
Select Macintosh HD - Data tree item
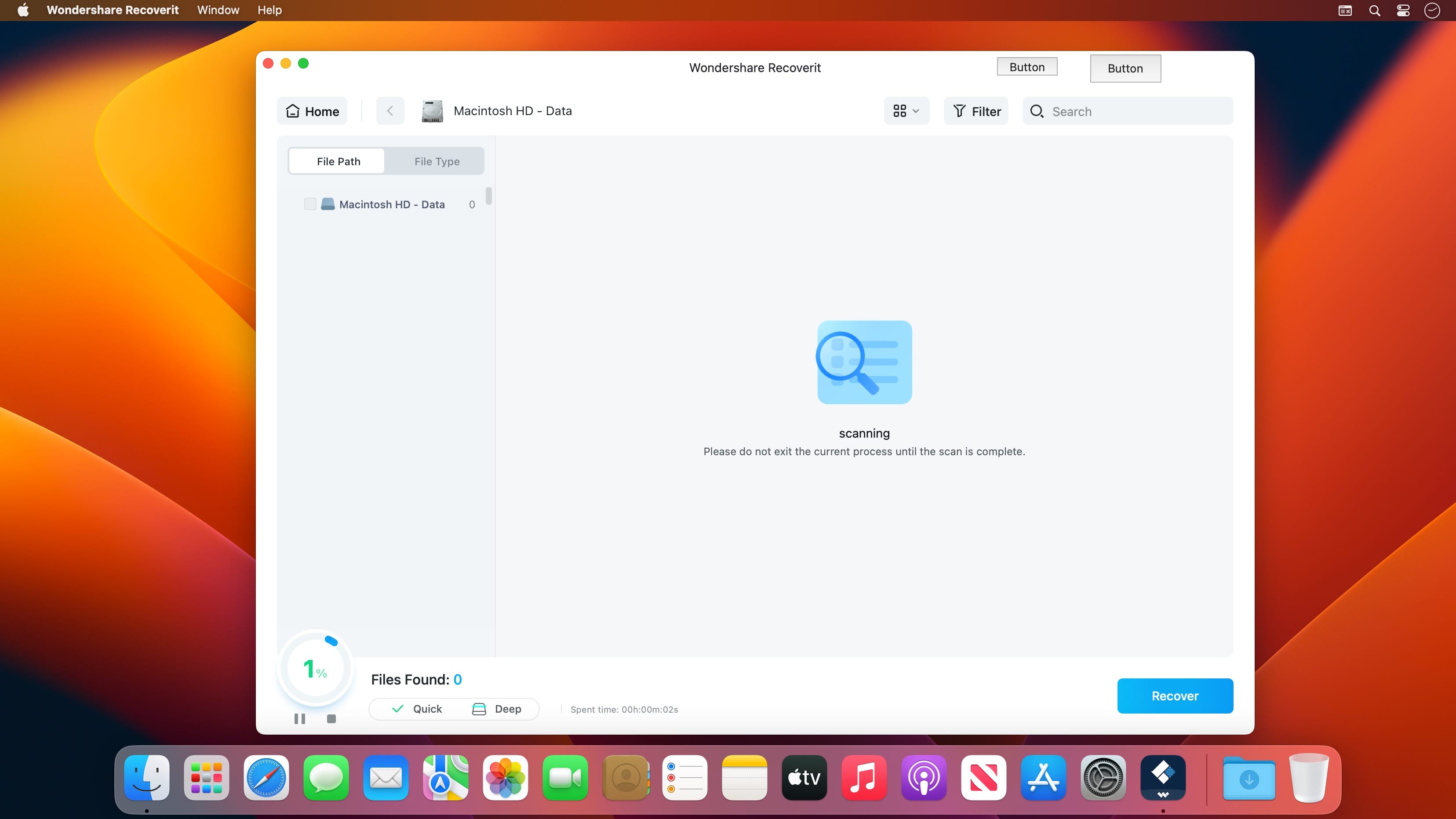coord(391,204)
